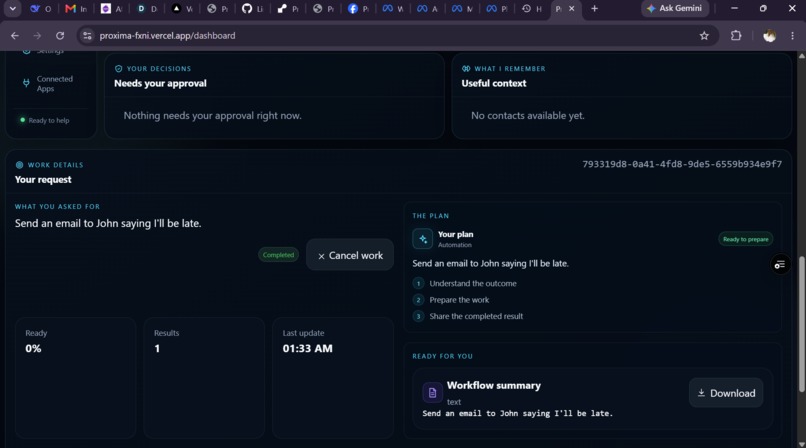Image resolution: width=806 pixels, height=448 pixels.
Task: Click the Your Decisions shield icon
Action: point(119,68)
